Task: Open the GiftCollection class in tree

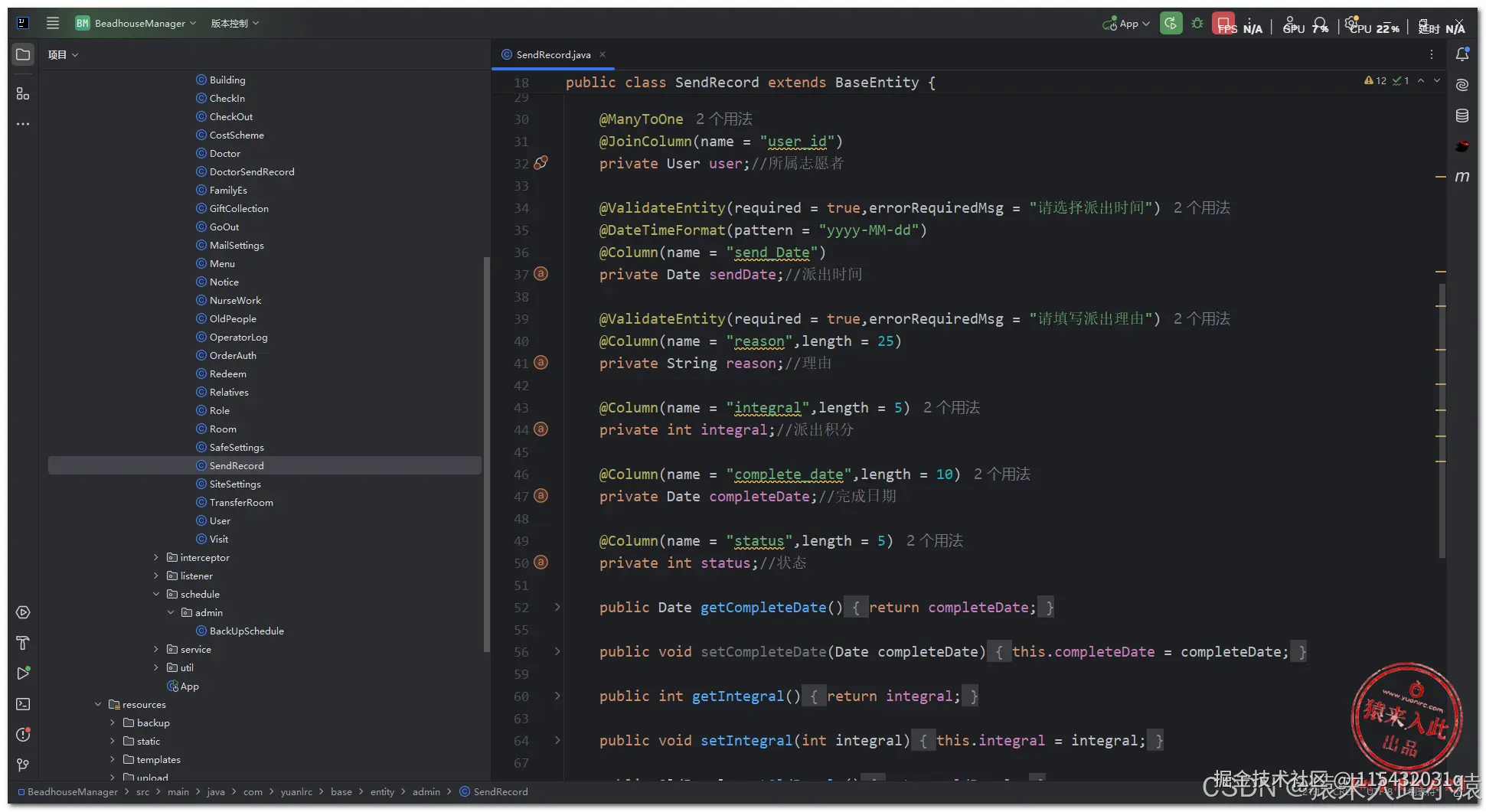Action: pyautogui.click(x=239, y=208)
